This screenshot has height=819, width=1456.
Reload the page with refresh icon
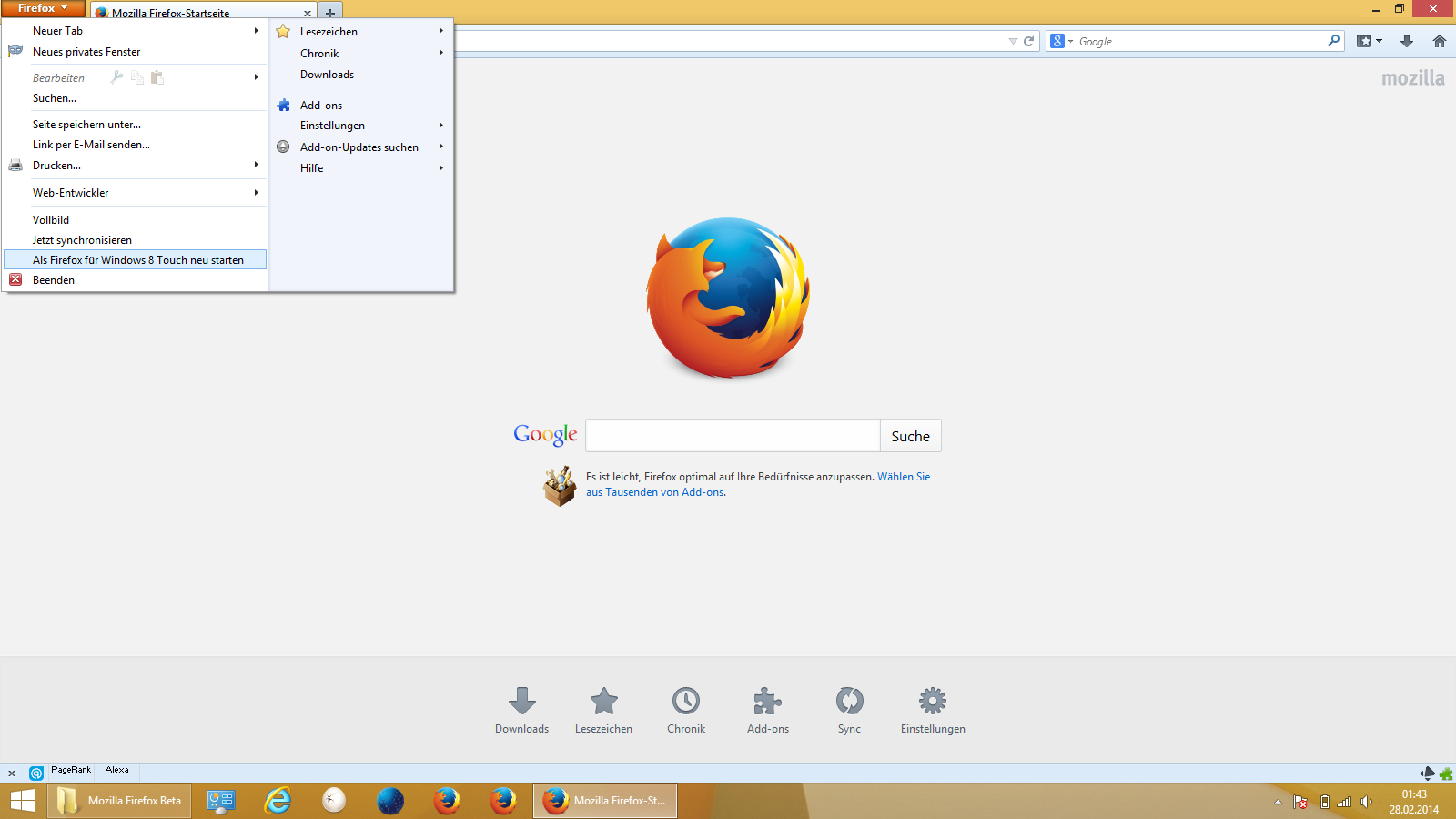pos(1028,41)
